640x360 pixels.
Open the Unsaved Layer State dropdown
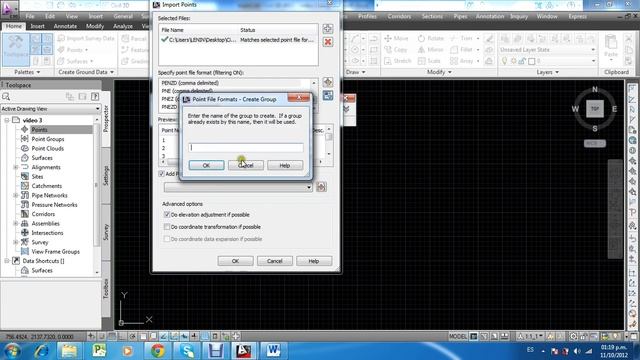pos(547,50)
